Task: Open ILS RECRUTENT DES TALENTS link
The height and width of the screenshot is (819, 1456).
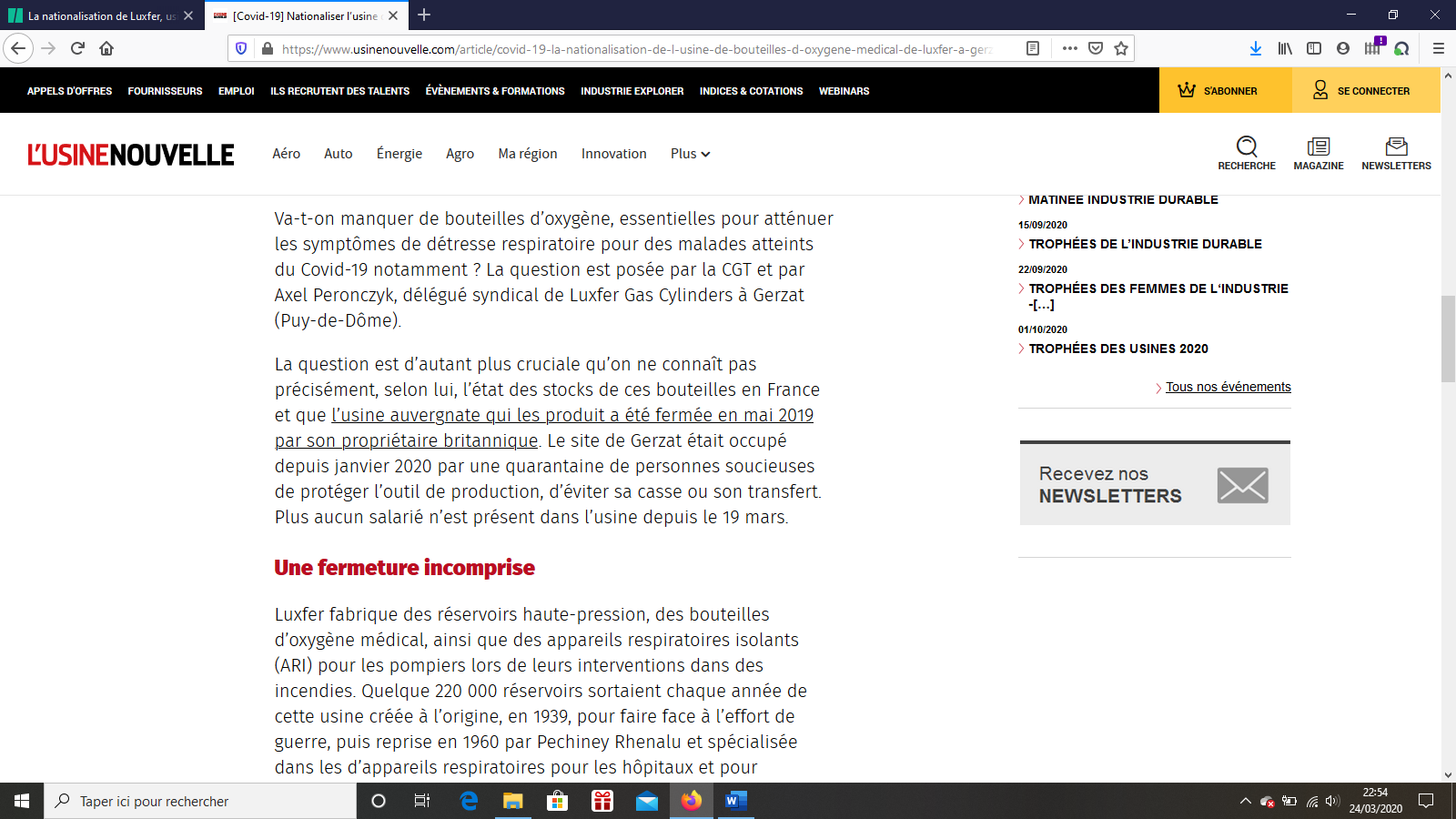Action: coord(340,91)
